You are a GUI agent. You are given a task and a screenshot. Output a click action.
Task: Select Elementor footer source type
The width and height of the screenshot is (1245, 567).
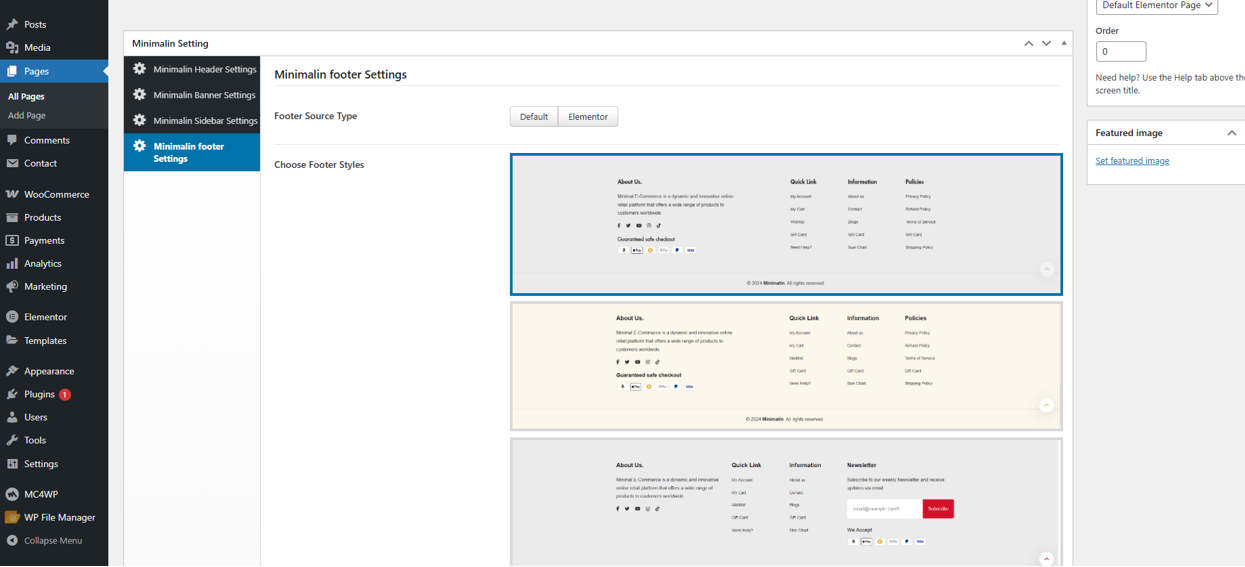588,117
